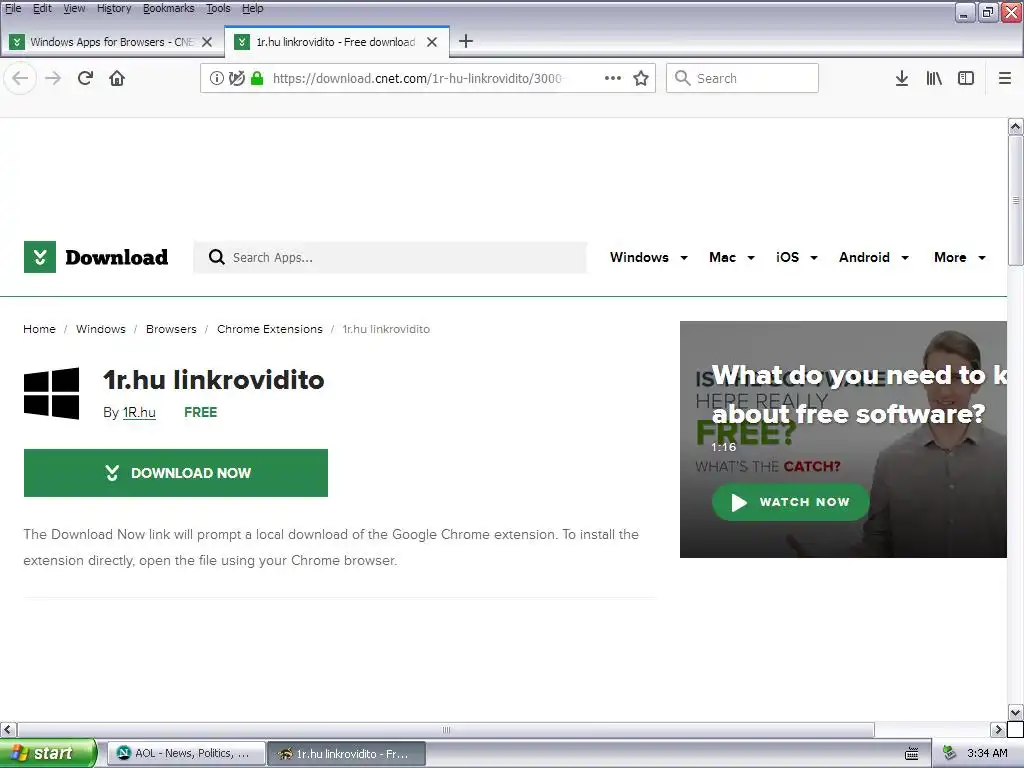Open page actions three-dot menu
Image resolution: width=1024 pixels, height=768 pixels.
[613, 78]
